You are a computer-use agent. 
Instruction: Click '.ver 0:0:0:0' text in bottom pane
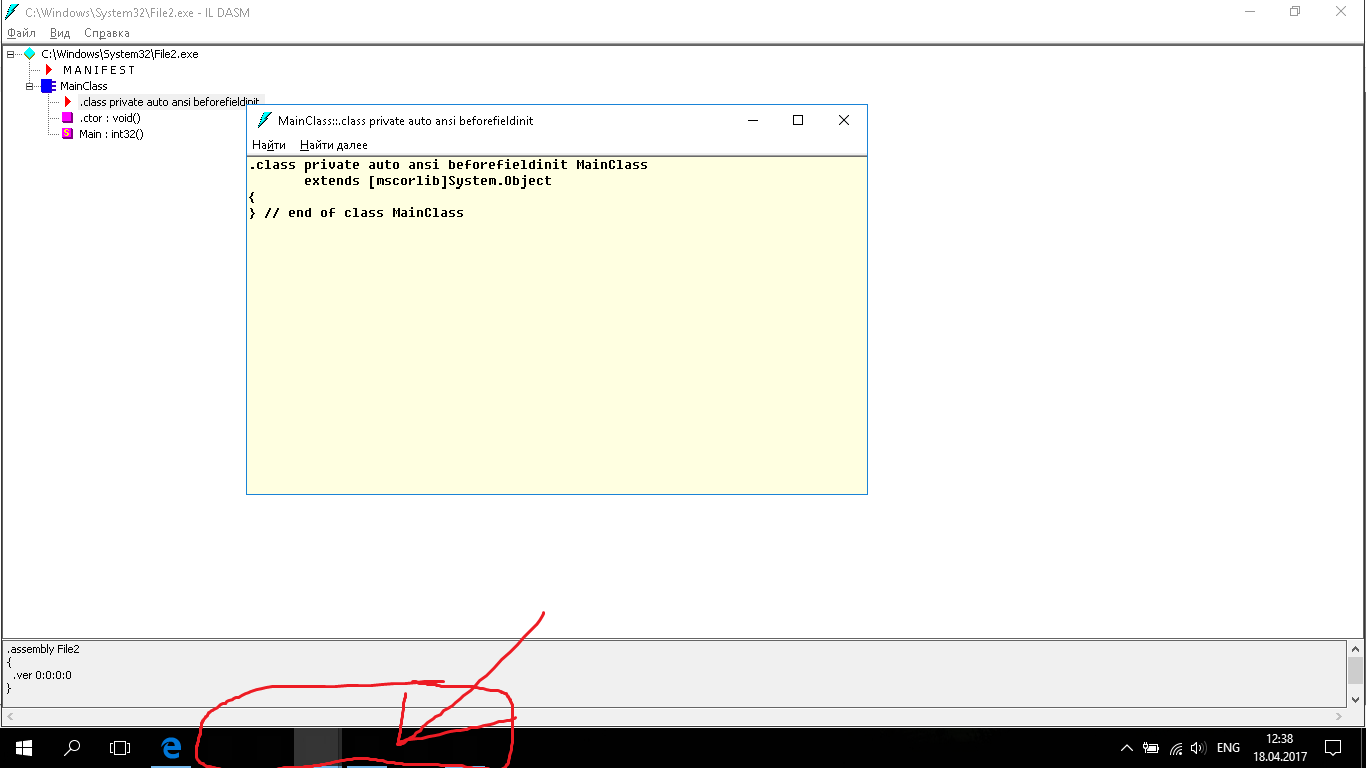43,675
